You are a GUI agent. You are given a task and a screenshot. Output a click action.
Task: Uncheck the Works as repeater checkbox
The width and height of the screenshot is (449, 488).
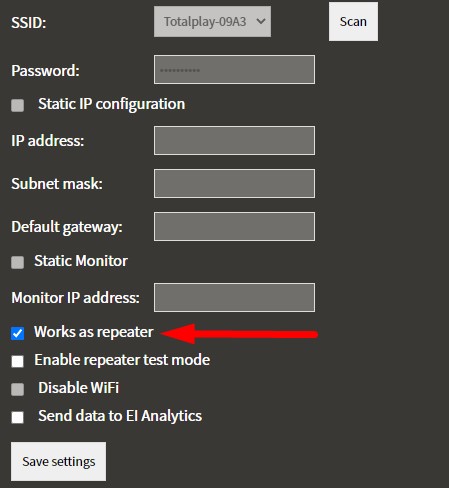(x=17, y=333)
